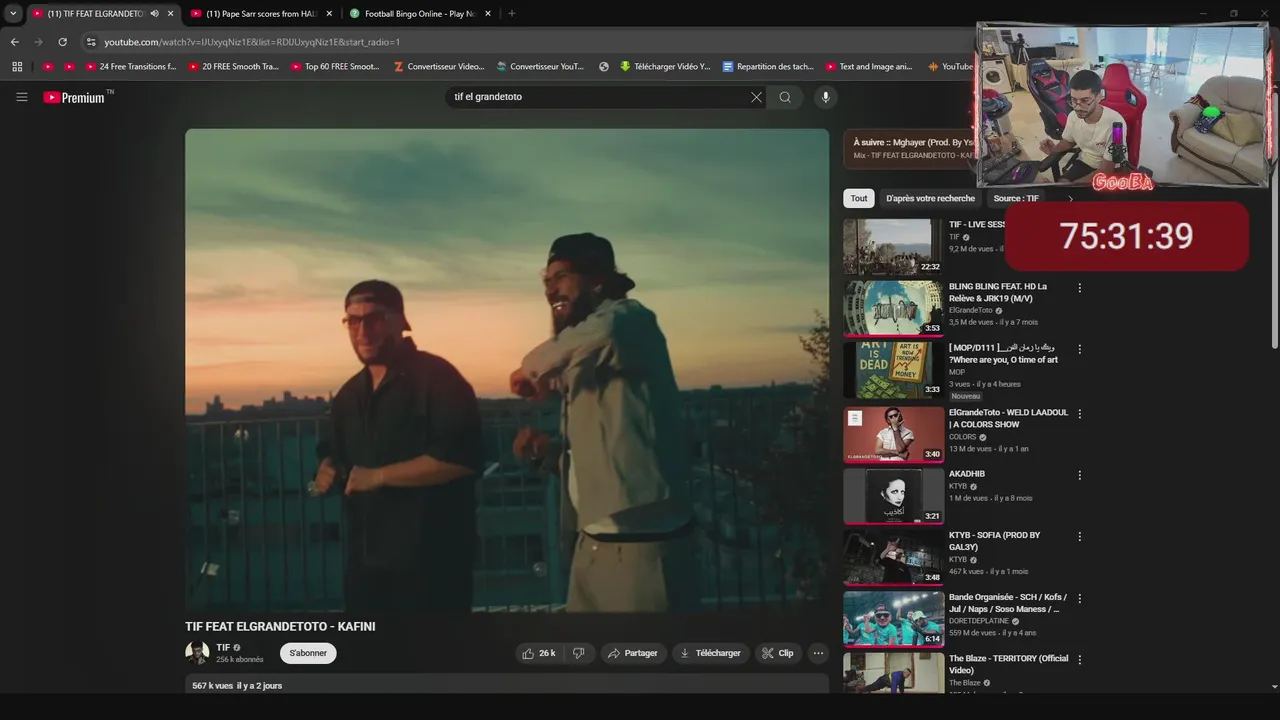The height and width of the screenshot is (720, 1280).
Task: Start voice search with microphone icon
Action: [x=825, y=97]
